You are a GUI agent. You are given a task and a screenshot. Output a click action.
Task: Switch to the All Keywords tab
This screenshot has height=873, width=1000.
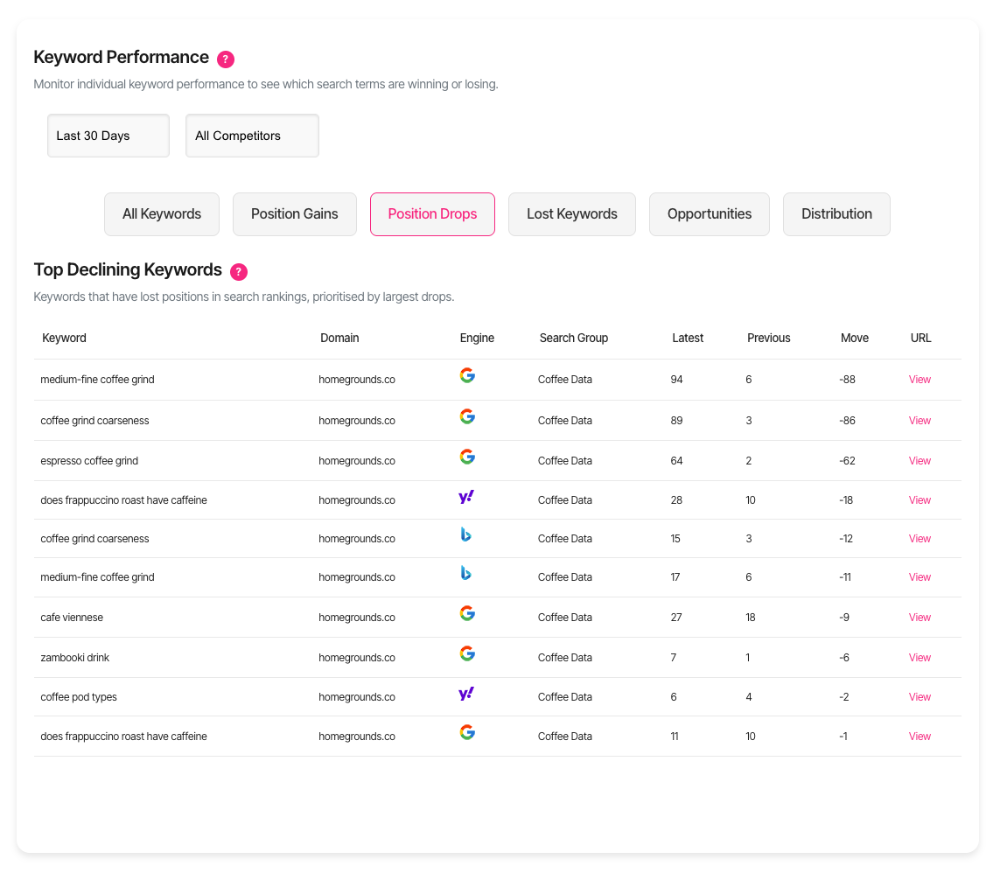pyautogui.click(x=162, y=214)
